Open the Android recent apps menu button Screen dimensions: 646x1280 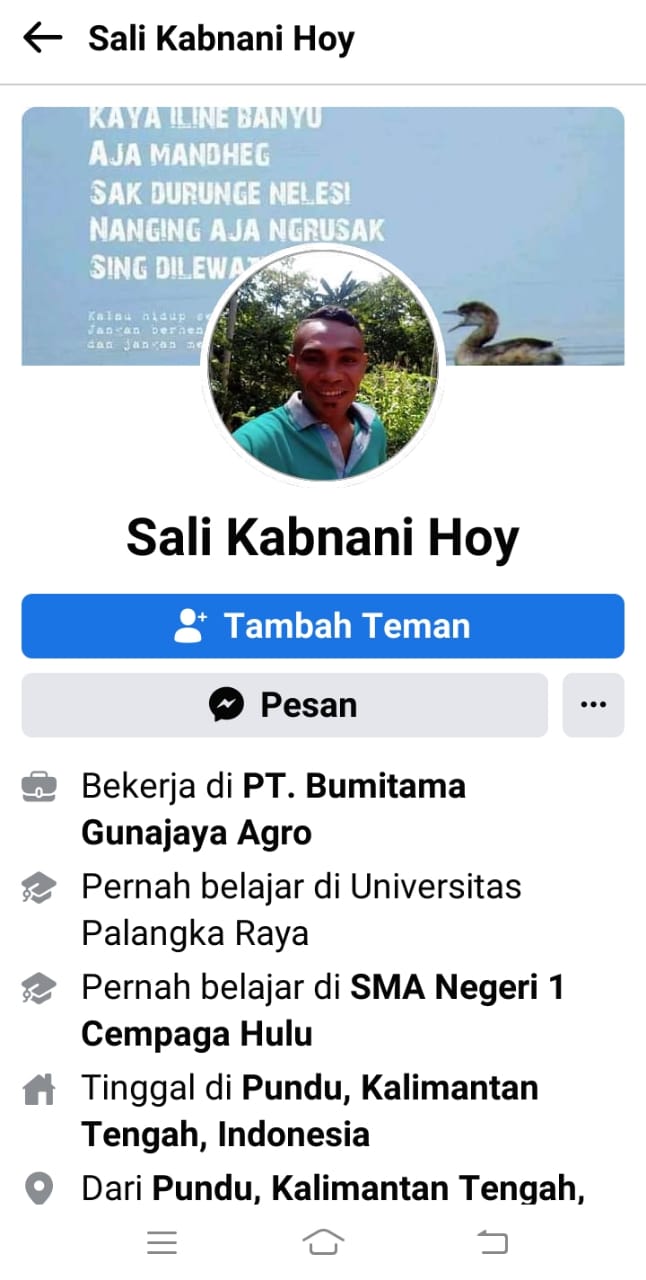(x=162, y=1243)
